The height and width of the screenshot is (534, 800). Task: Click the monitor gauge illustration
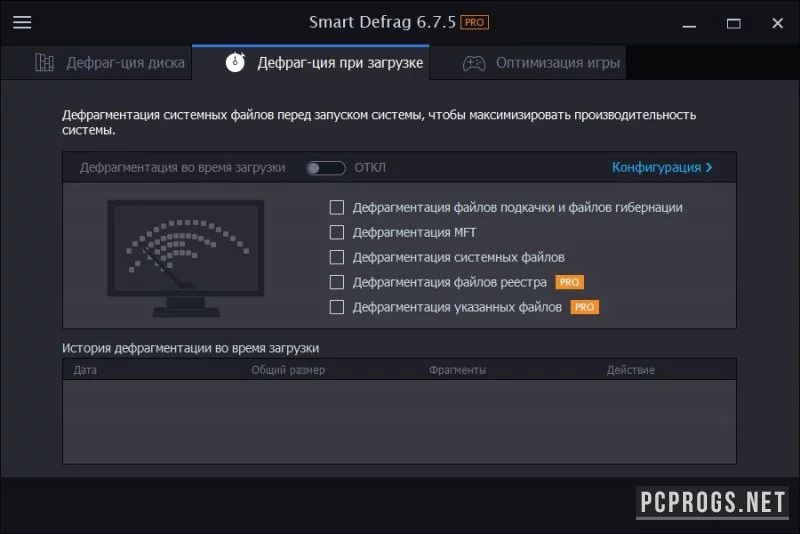(x=186, y=258)
